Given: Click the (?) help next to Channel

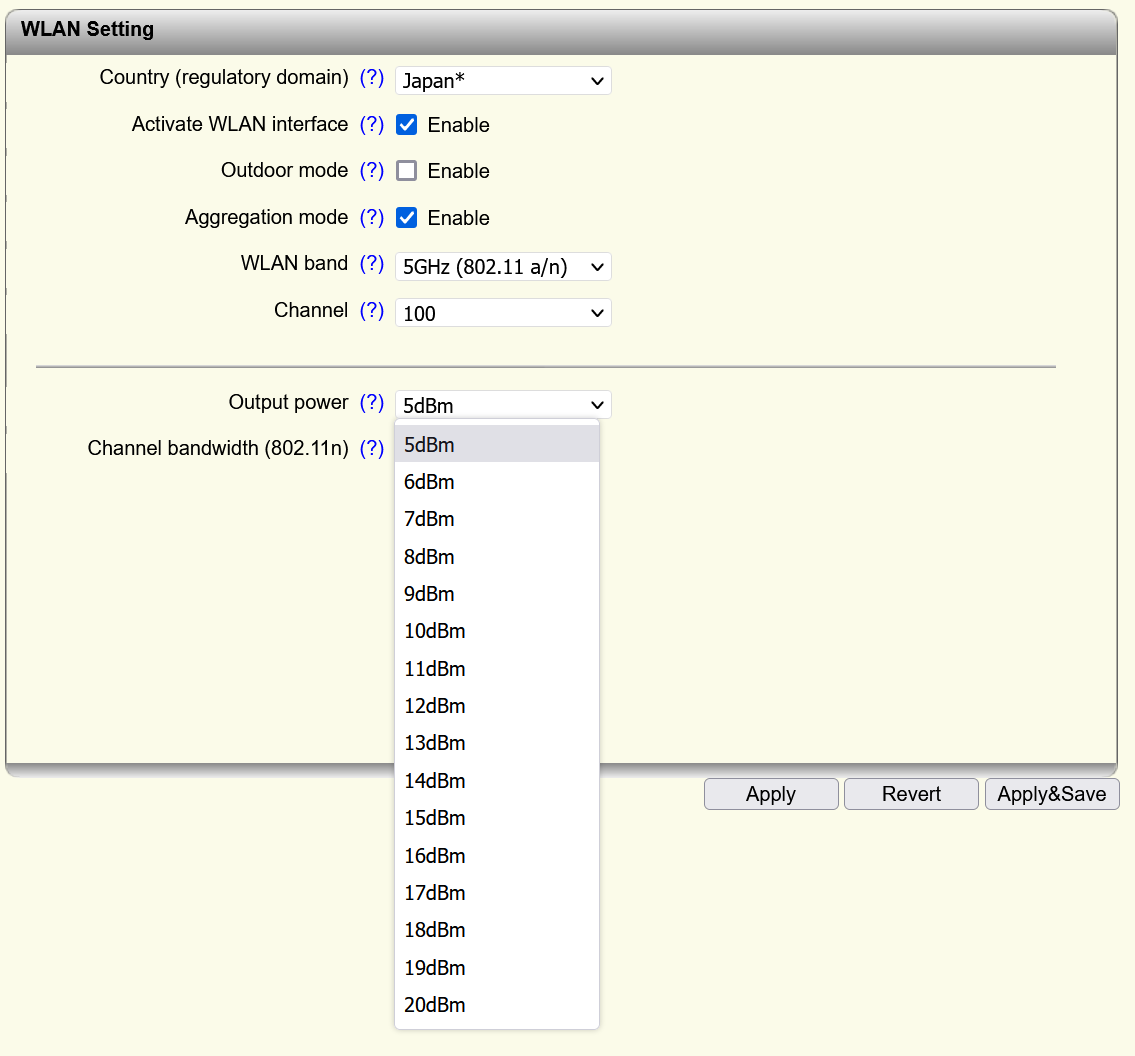Looking at the screenshot, I should click(x=372, y=311).
